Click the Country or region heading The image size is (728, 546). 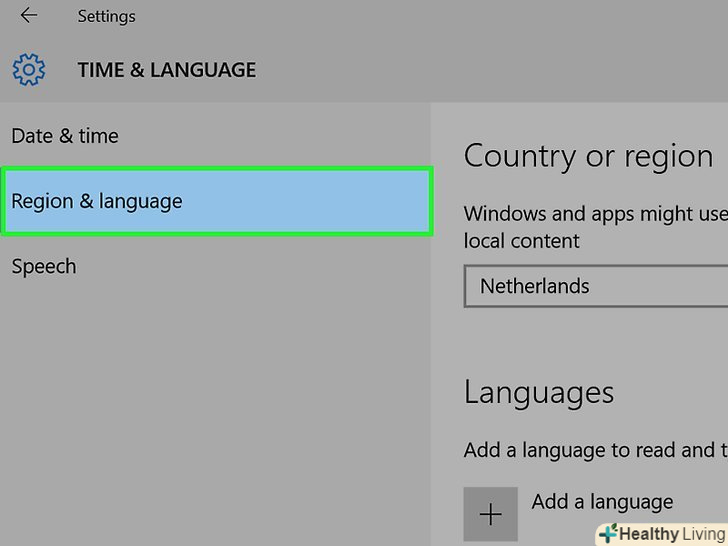(588, 157)
